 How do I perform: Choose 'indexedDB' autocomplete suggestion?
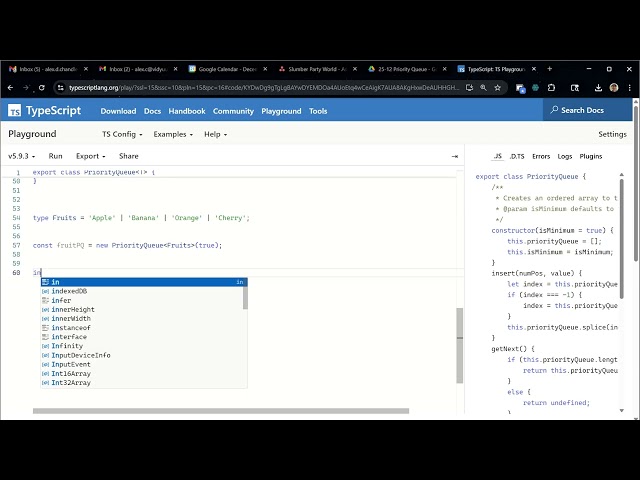click(142, 291)
